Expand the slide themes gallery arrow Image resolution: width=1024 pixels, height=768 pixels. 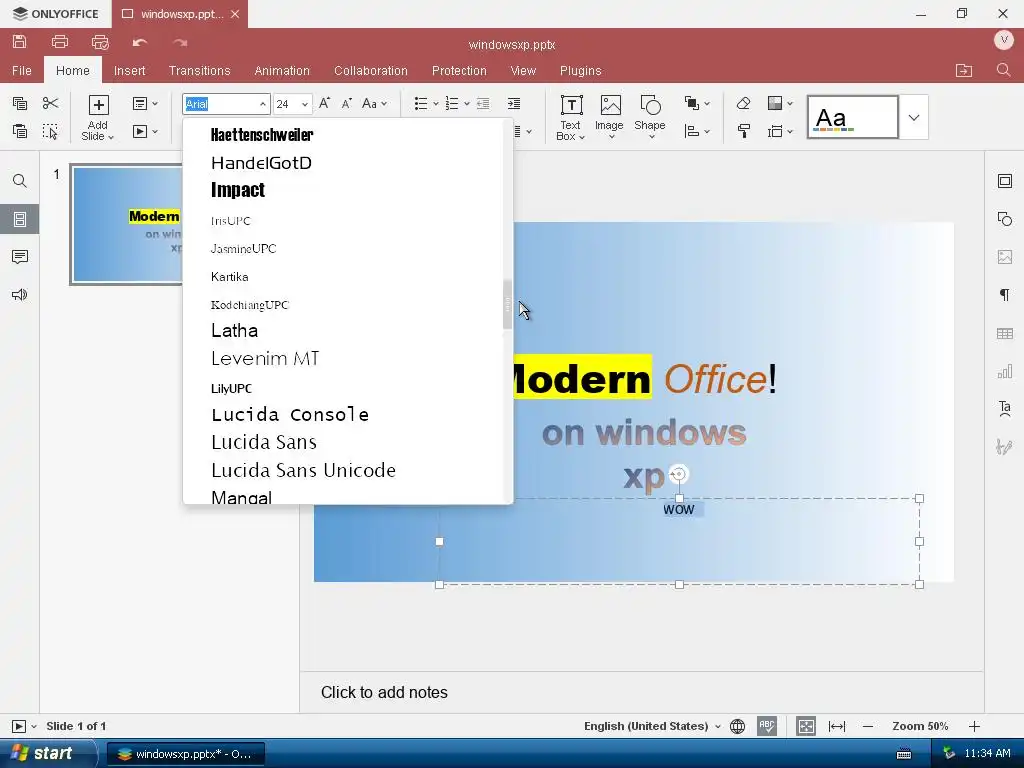point(914,118)
